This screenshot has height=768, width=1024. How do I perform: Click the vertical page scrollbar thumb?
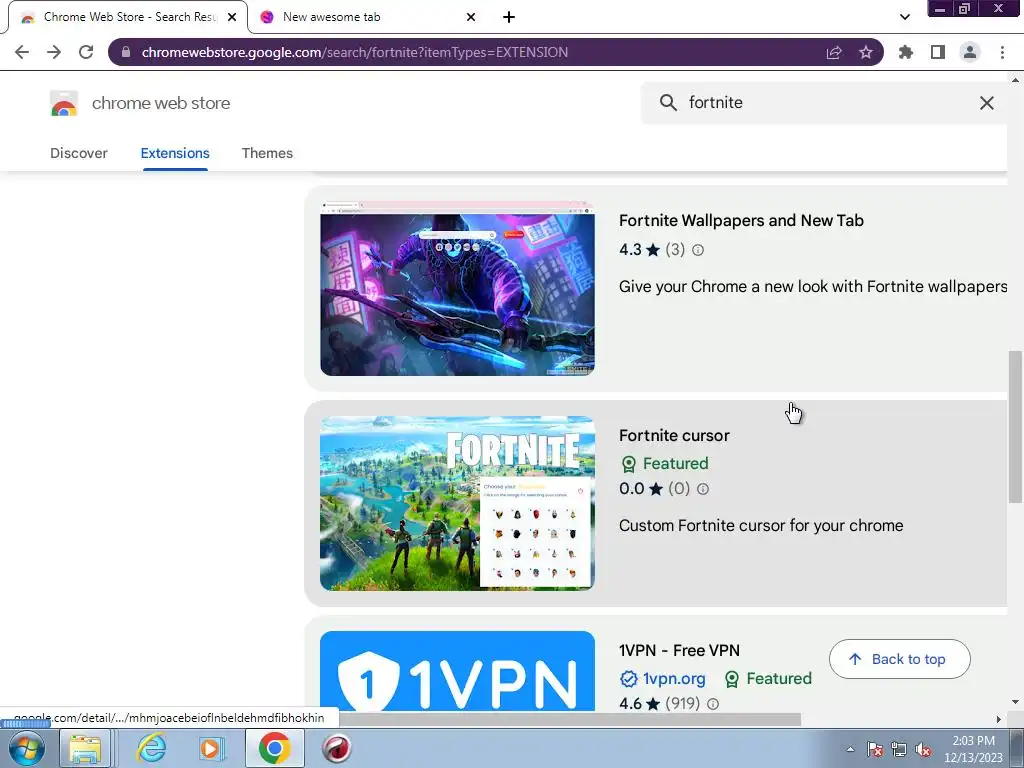(x=1015, y=427)
